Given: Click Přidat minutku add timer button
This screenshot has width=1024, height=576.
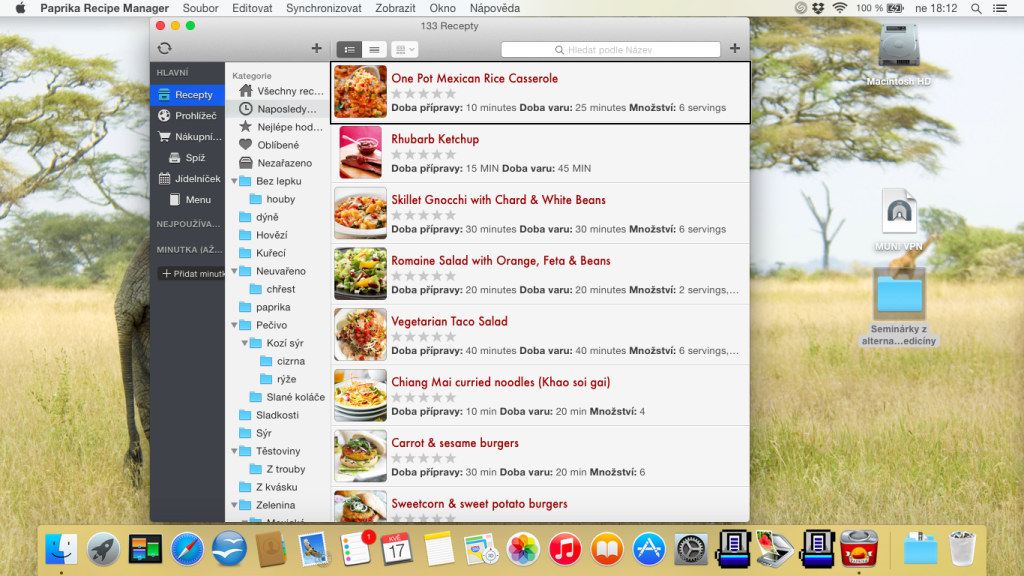Looking at the screenshot, I should click(x=191, y=274).
